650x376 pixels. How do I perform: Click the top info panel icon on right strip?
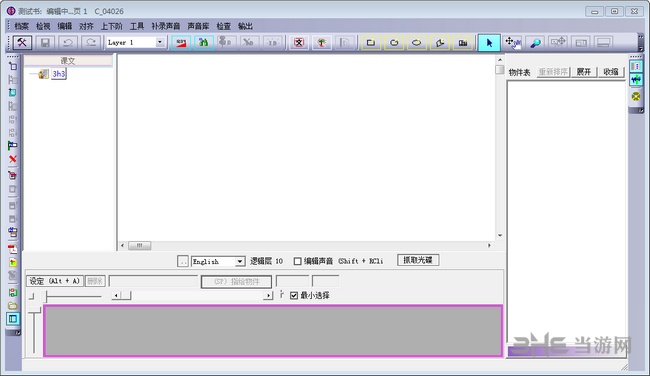tap(636, 66)
